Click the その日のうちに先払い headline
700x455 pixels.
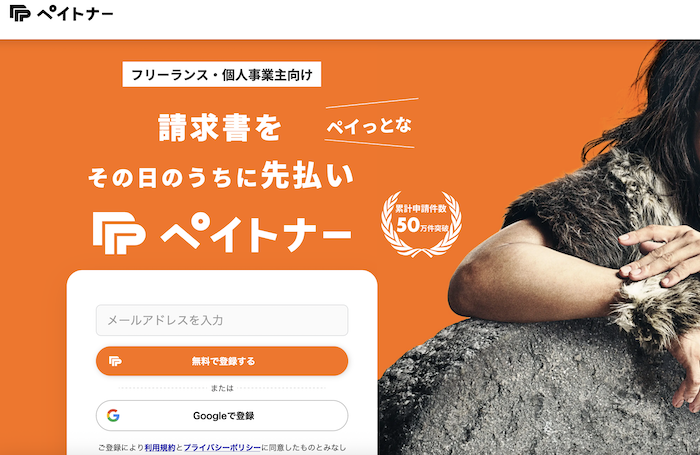tap(221, 176)
